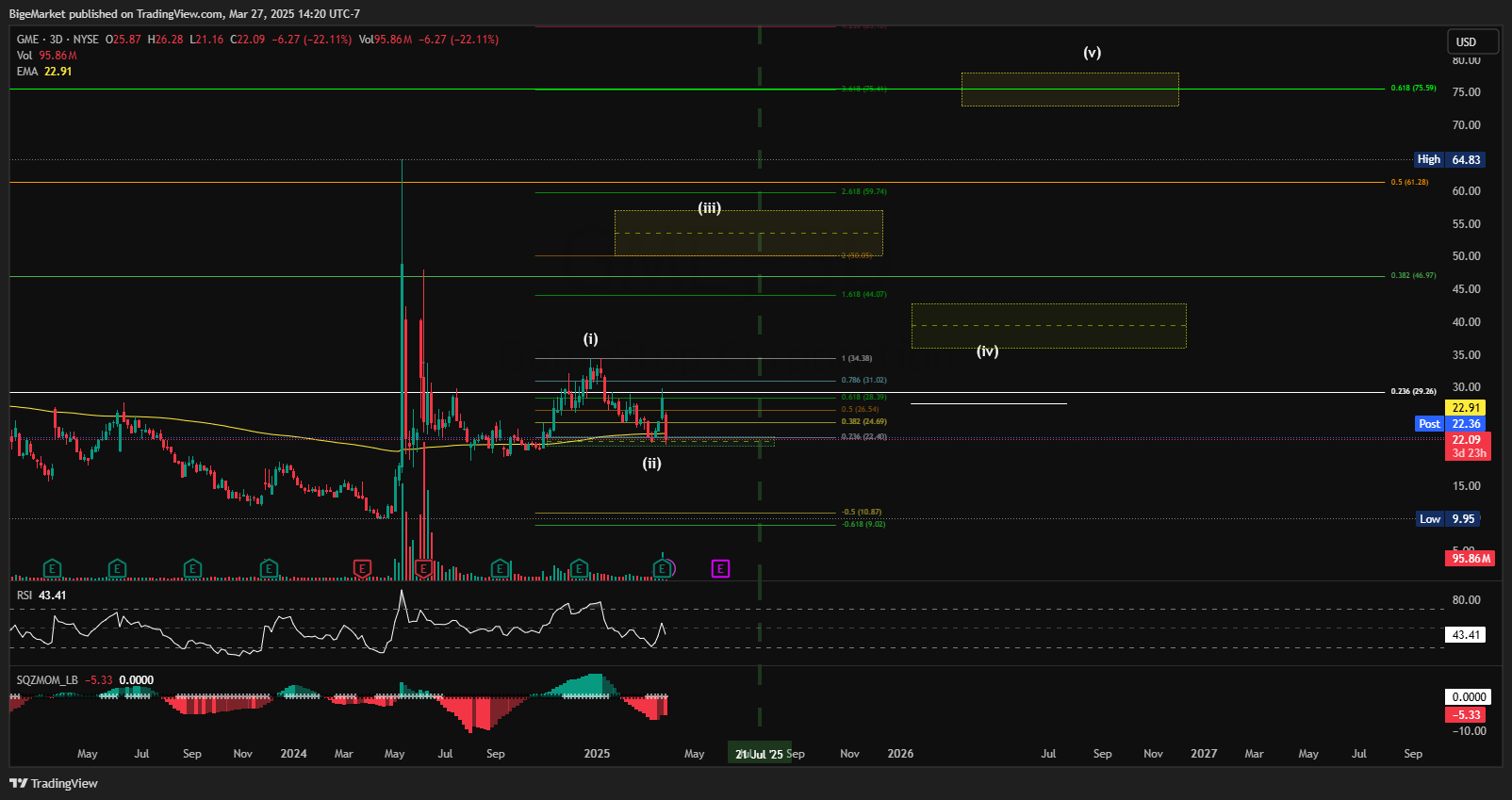Open the earnings marker above the Sep 2023 label

point(192,568)
